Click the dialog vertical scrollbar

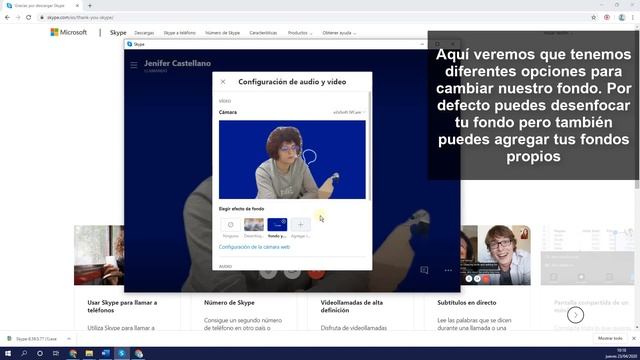(x=370, y=146)
